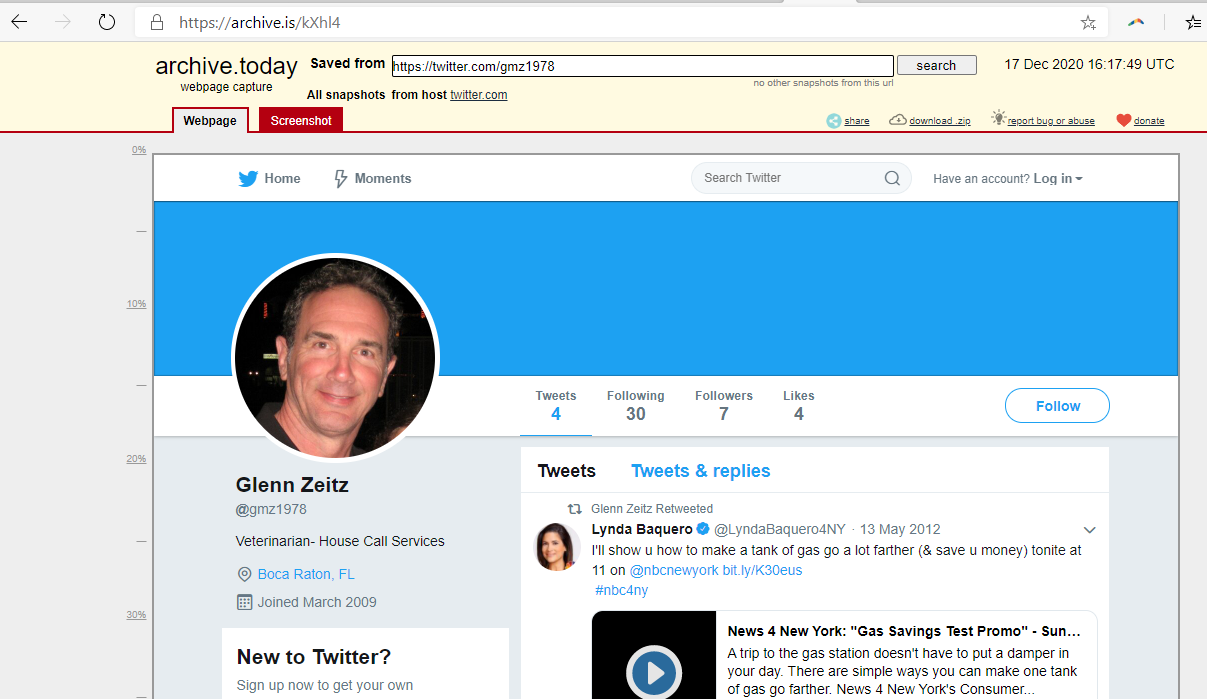The height and width of the screenshot is (699, 1207).
Task: Click the archive search button
Action: [936, 66]
